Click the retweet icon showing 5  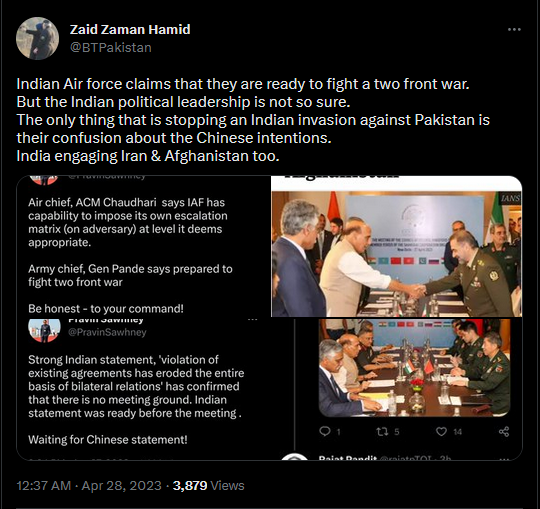tap(382, 432)
